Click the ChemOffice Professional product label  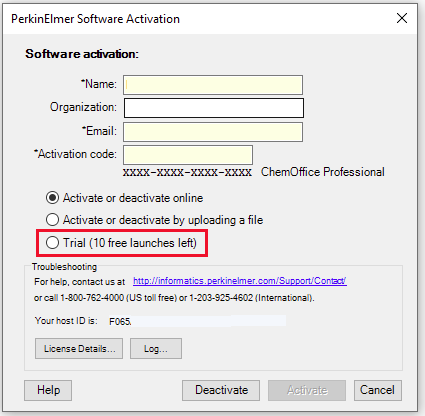[323, 172]
